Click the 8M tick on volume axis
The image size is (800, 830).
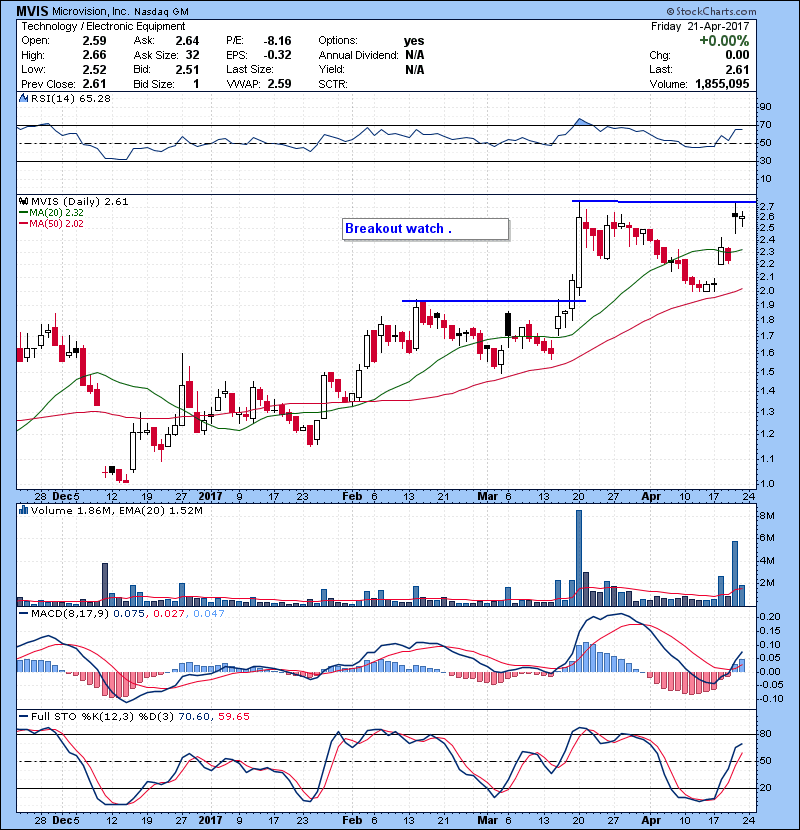click(x=768, y=516)
